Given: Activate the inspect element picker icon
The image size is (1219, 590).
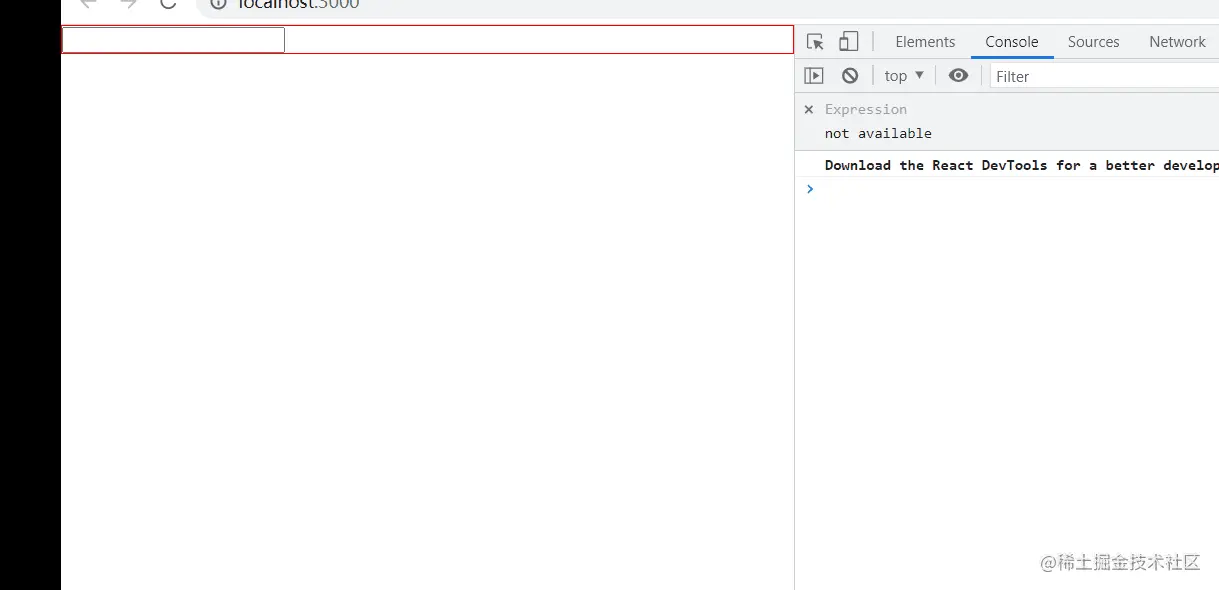Looking at the screenshot, I should (x=815, y=42).
